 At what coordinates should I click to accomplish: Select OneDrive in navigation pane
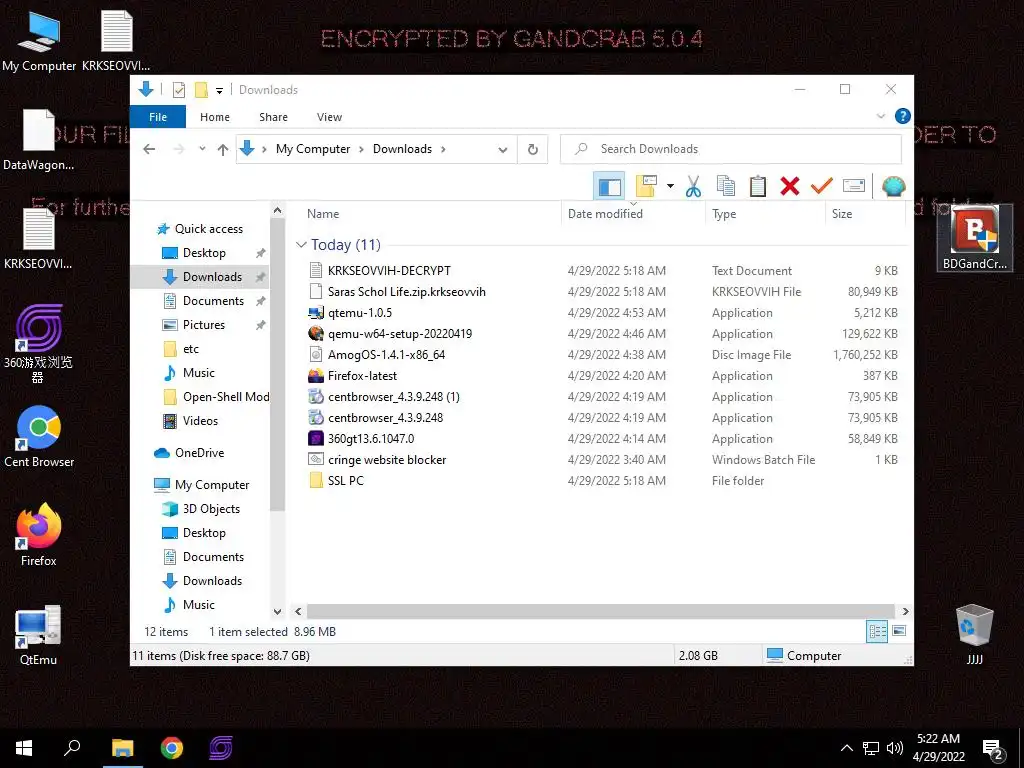(x=199, y=453)
